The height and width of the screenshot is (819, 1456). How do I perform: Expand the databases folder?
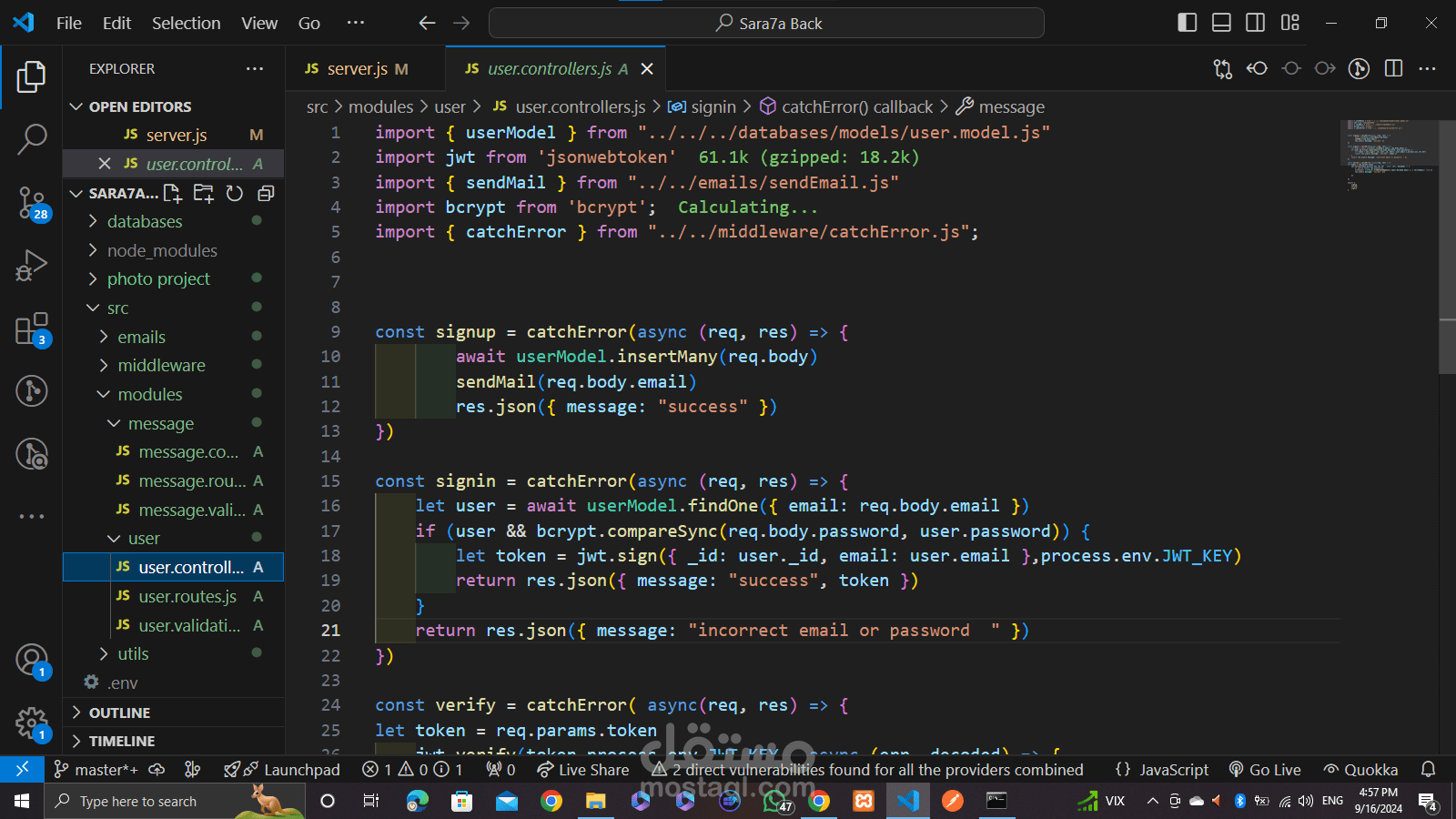click(x=144, y=221)
